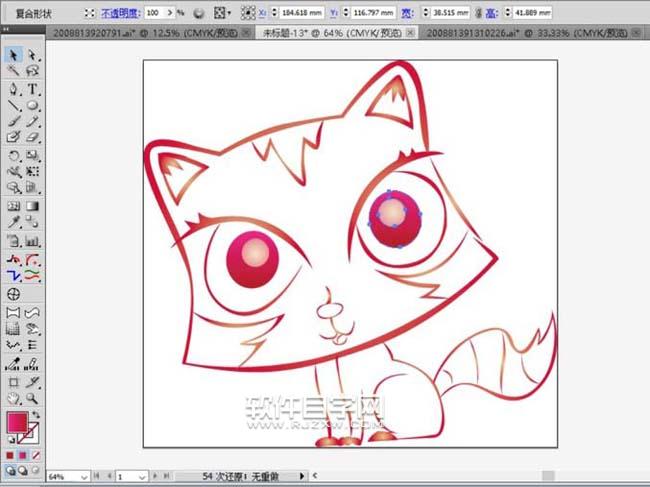This screenshot has height=487, width=650.
Task: Select the Mesh tool
Action: 13,206
